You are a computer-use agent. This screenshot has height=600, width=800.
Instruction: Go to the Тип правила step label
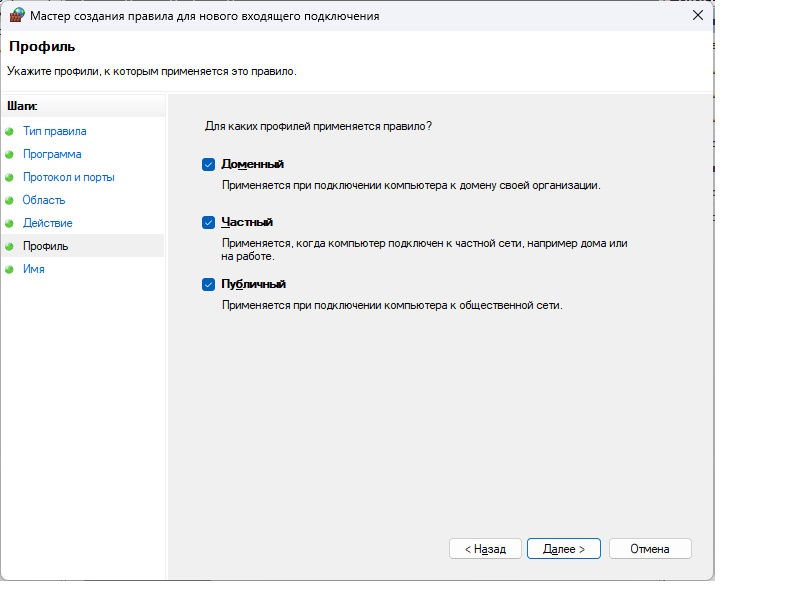(54, 131)
